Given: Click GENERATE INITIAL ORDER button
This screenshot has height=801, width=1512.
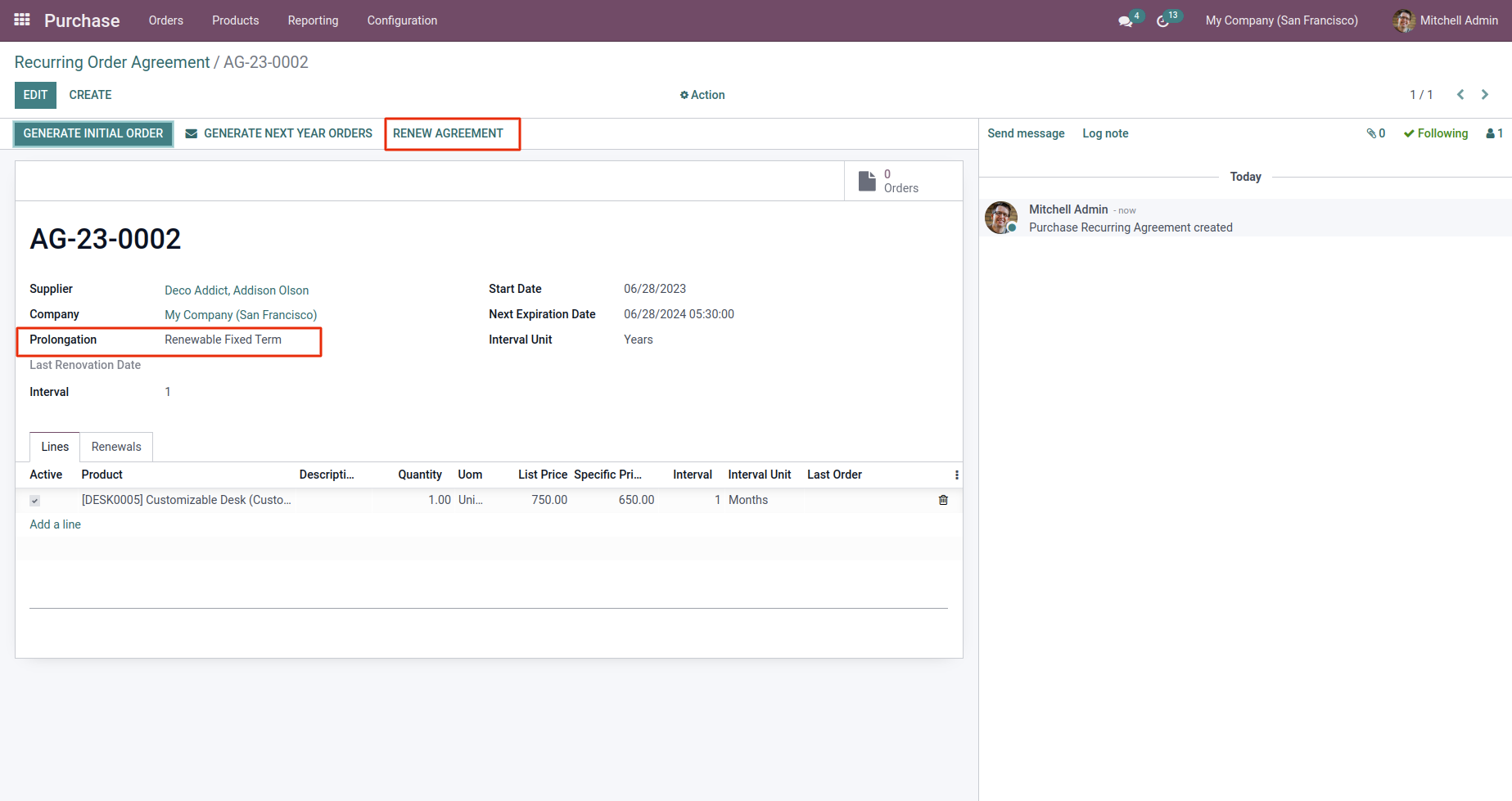Looking at the screenshot, I should point(93,133).
